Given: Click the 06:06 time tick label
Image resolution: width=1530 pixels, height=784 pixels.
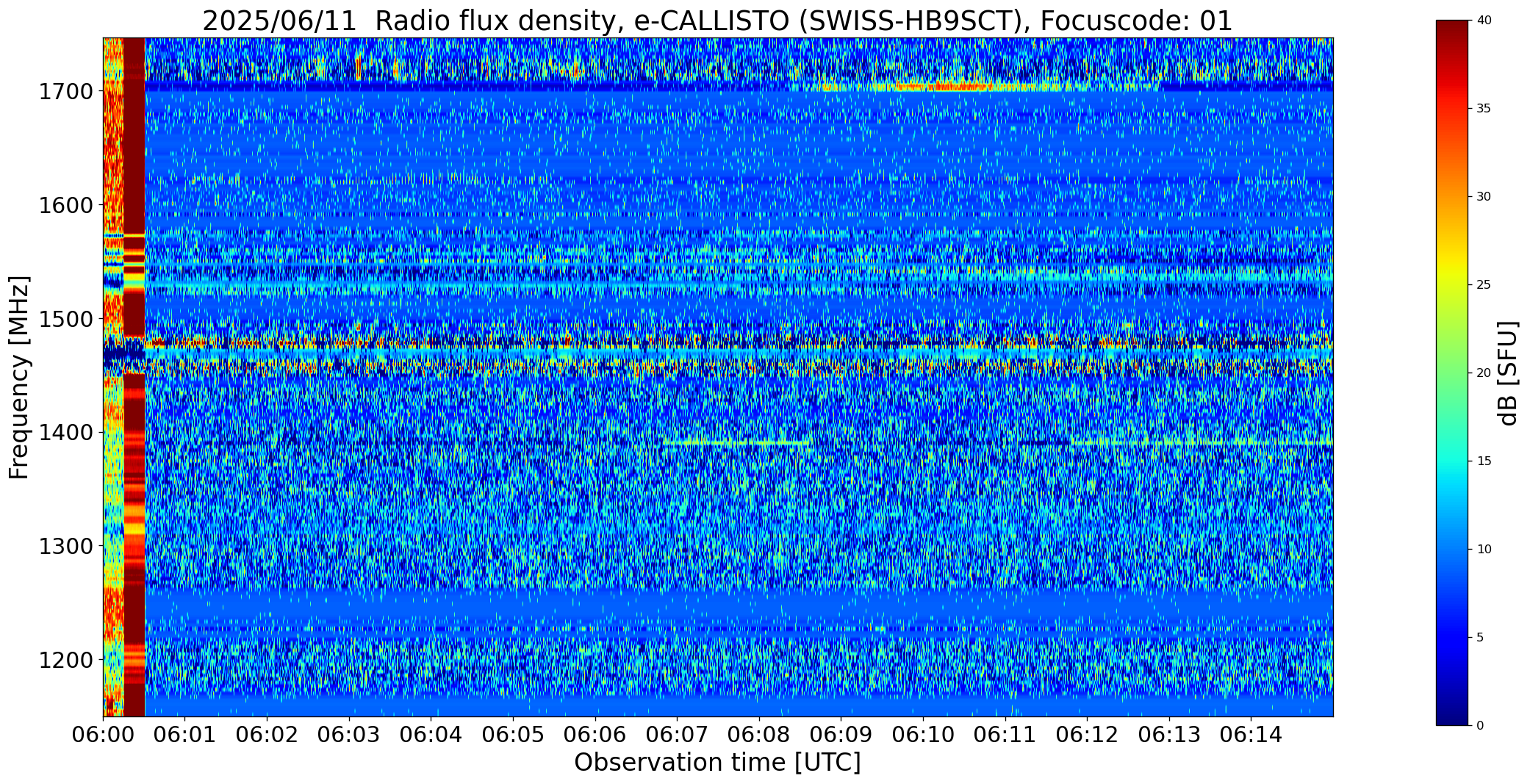Looking at the screenshot, I should 595,735.
